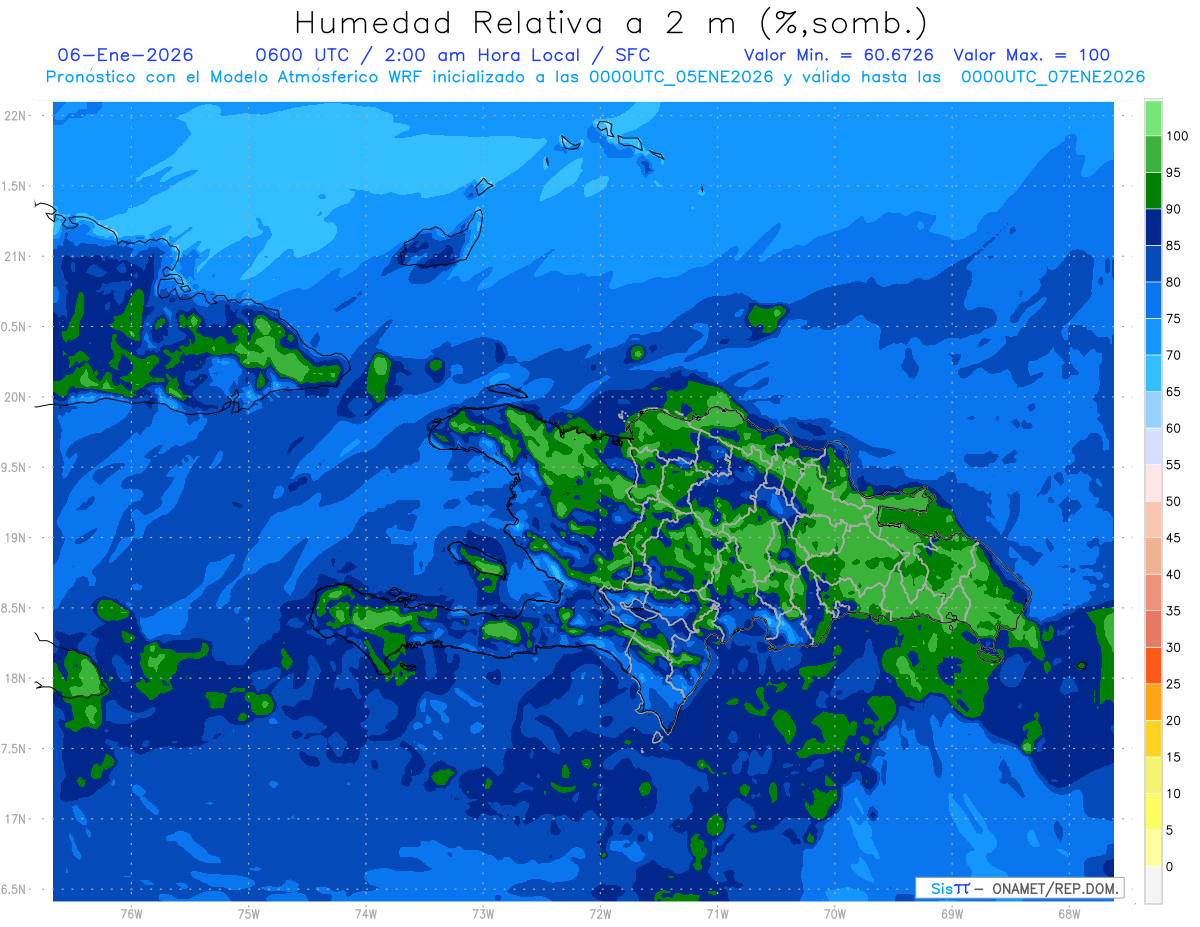
Task: Click the legend value '45'
Action: (x=1174, y=538)
